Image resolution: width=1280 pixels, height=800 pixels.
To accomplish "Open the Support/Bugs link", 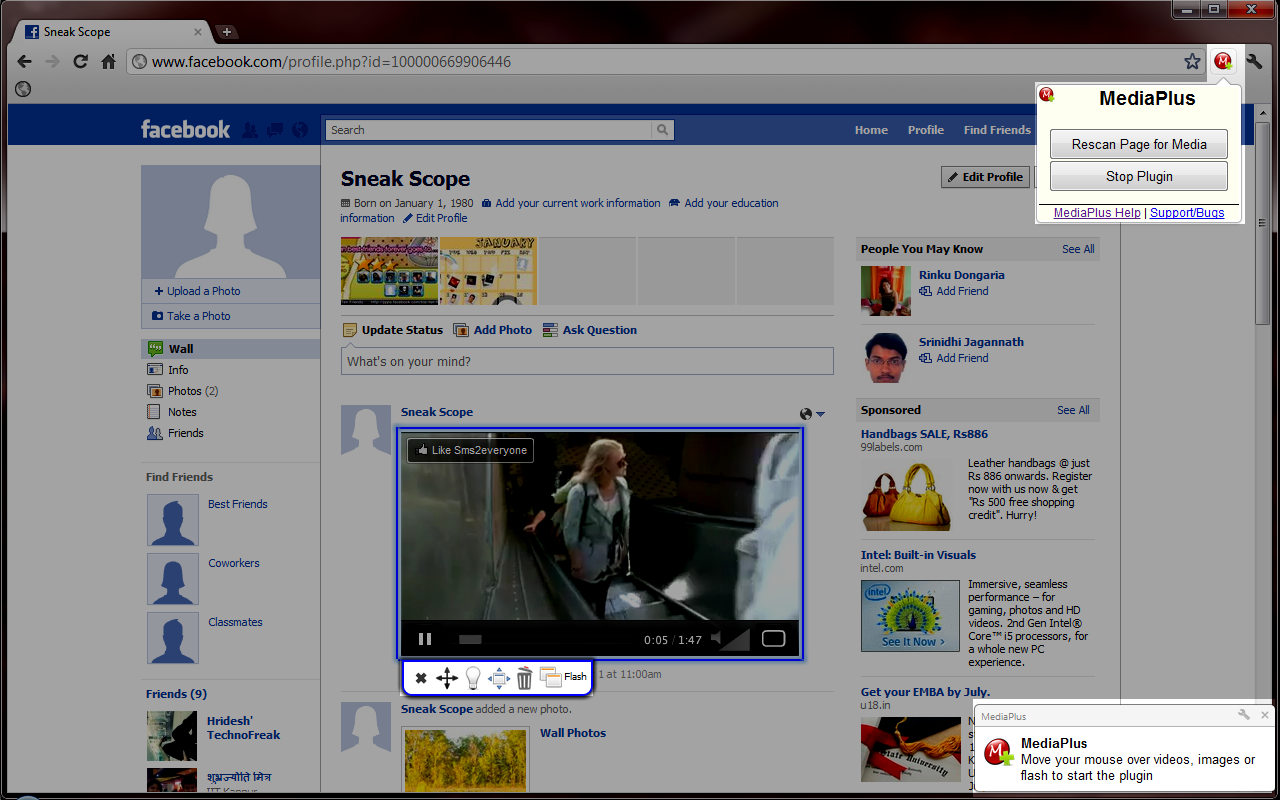I will pos(1187,213).
